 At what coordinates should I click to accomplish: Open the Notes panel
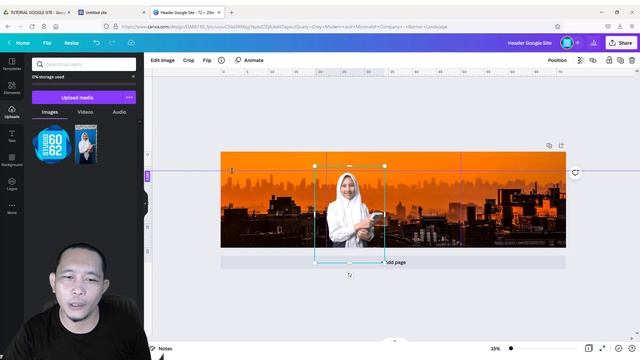[161, 348]
